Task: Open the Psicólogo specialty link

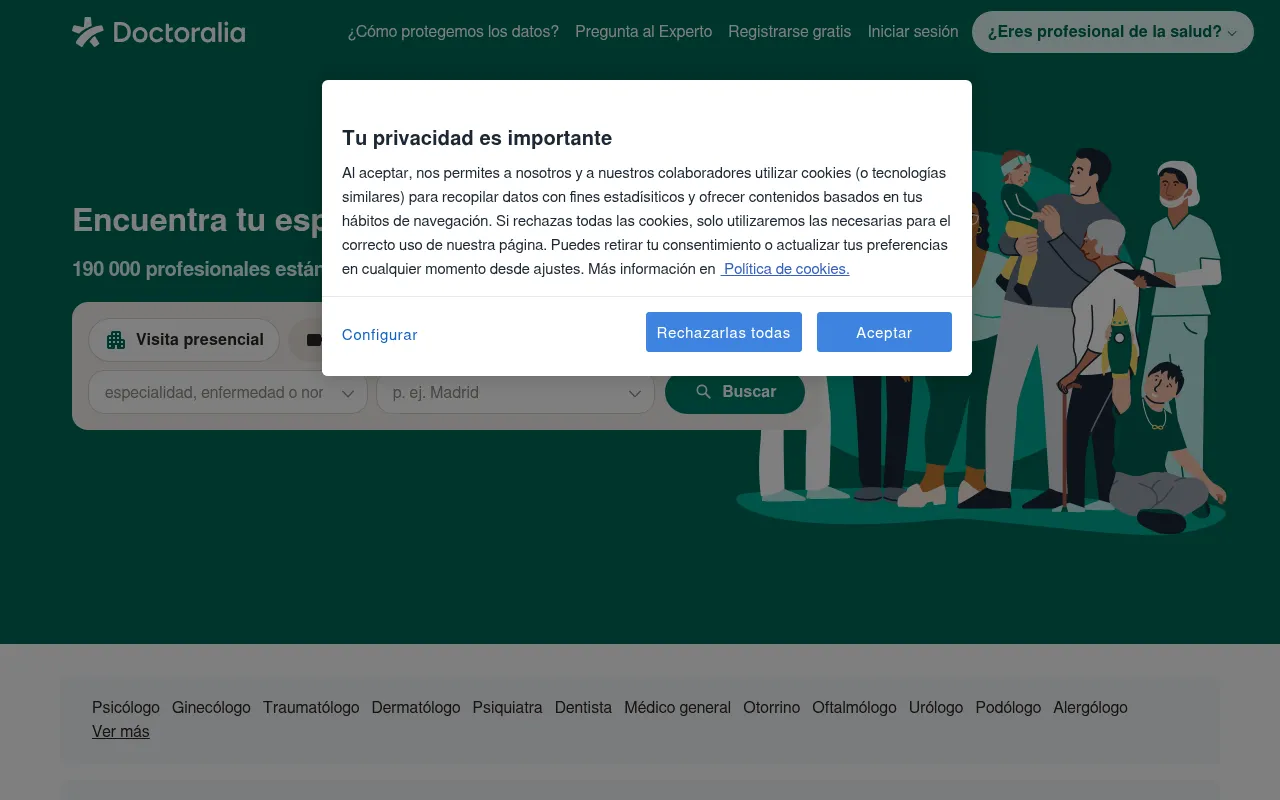Action: tap(126, 707)
